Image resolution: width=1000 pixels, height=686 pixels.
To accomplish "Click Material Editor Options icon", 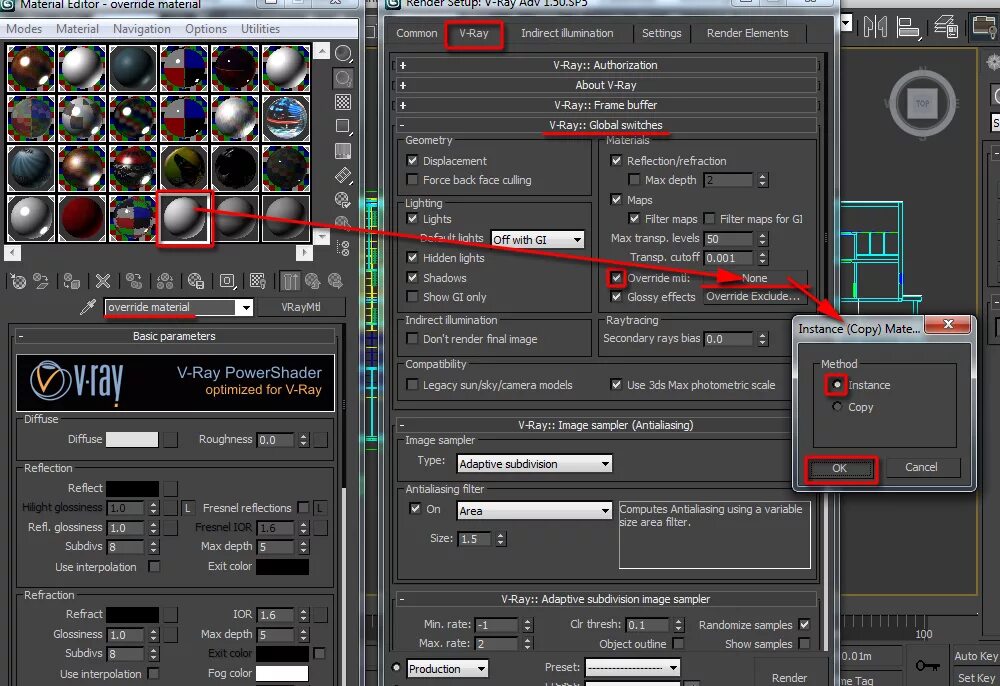I will [343, 200].
